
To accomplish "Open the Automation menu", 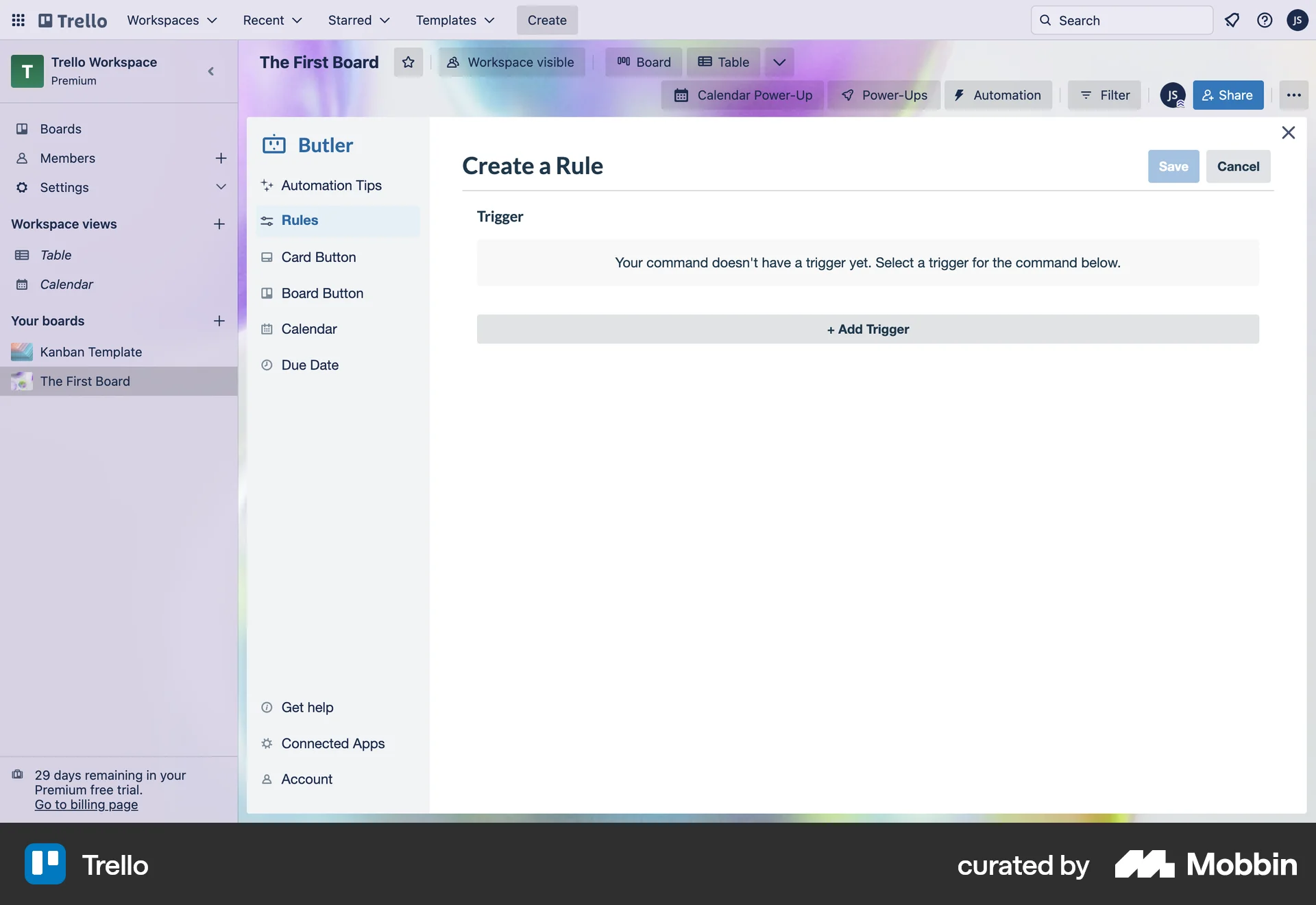I will [997, 95].
